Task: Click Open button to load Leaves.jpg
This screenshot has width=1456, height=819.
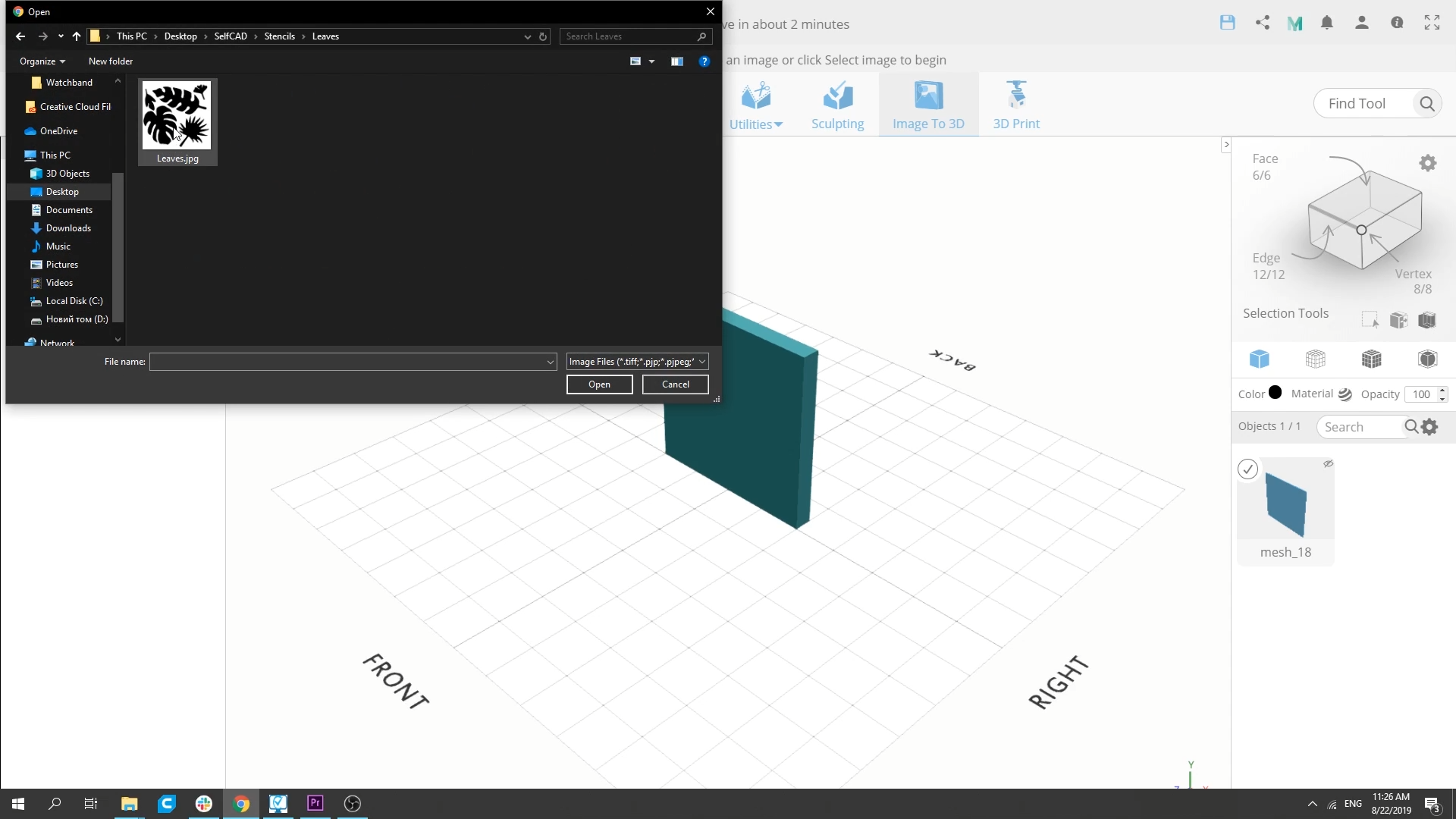Action: pos(598,384)
